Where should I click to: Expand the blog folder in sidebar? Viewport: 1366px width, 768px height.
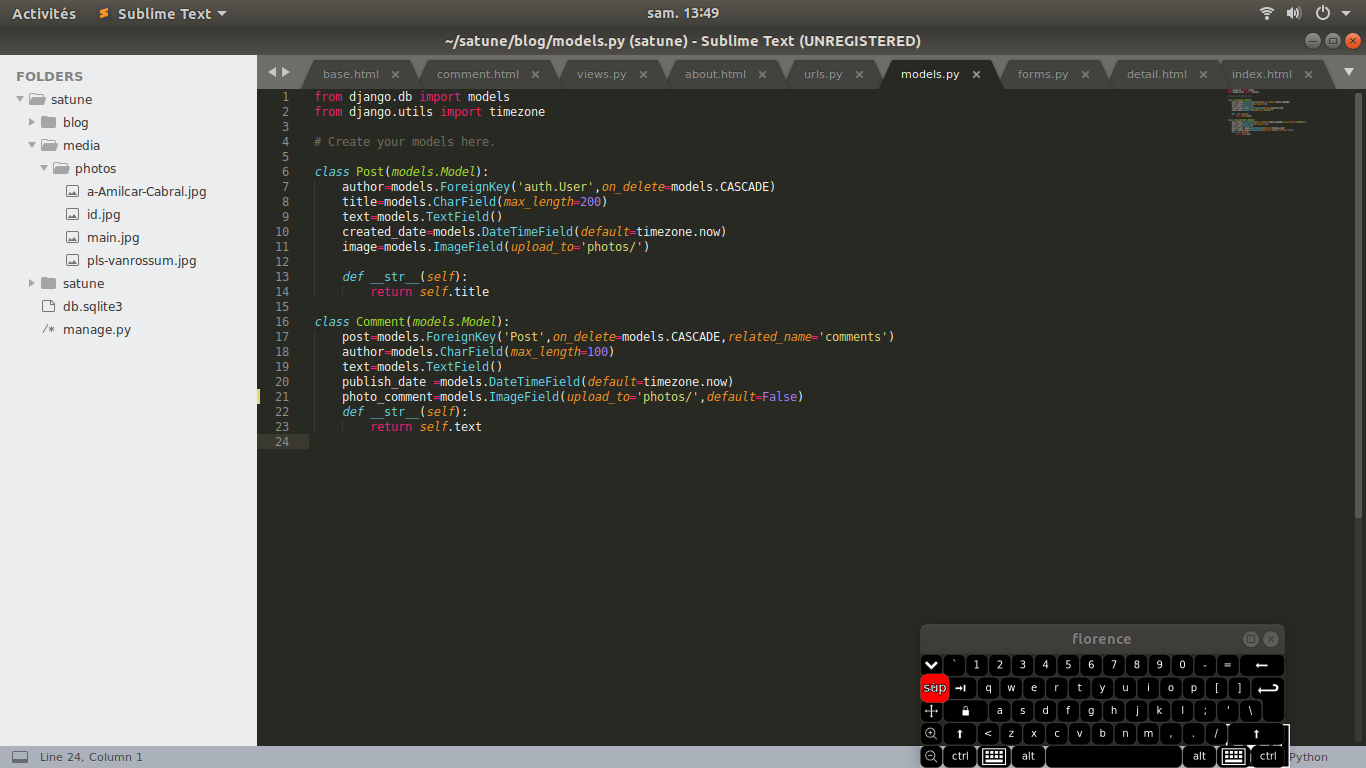click(33, 122)
